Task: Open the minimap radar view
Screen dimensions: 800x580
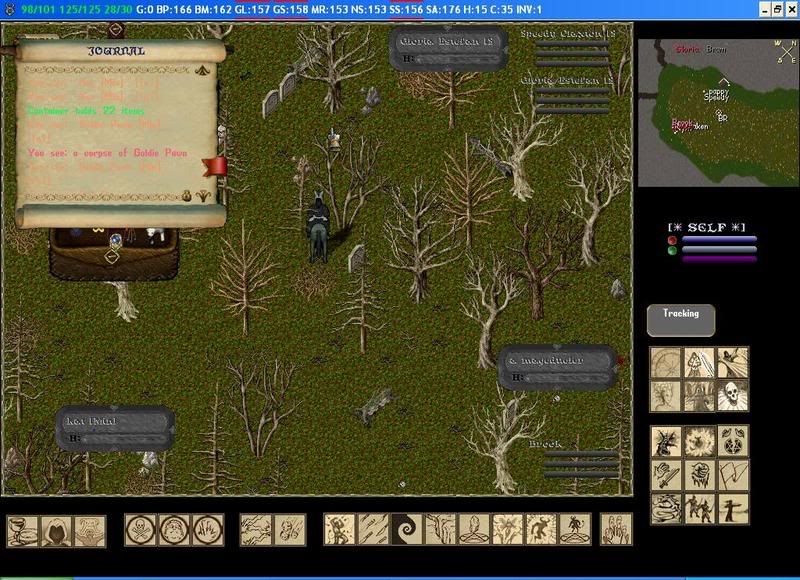Action: (x=718, y=113)
